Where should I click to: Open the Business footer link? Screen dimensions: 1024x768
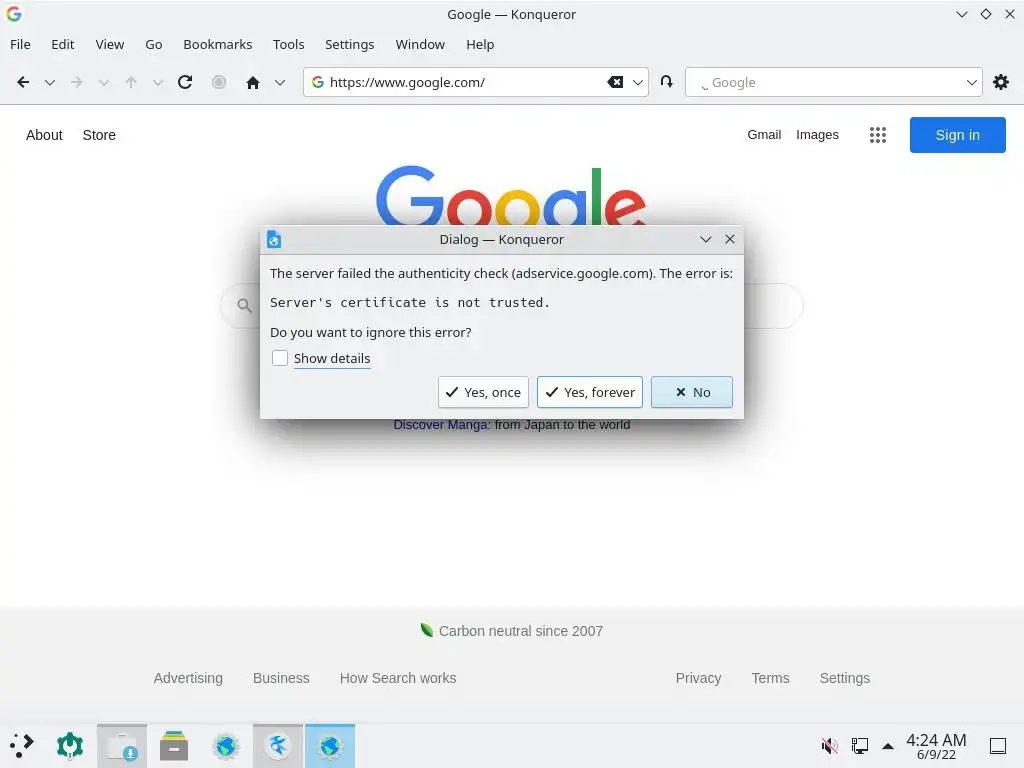(x=281, y=678)
